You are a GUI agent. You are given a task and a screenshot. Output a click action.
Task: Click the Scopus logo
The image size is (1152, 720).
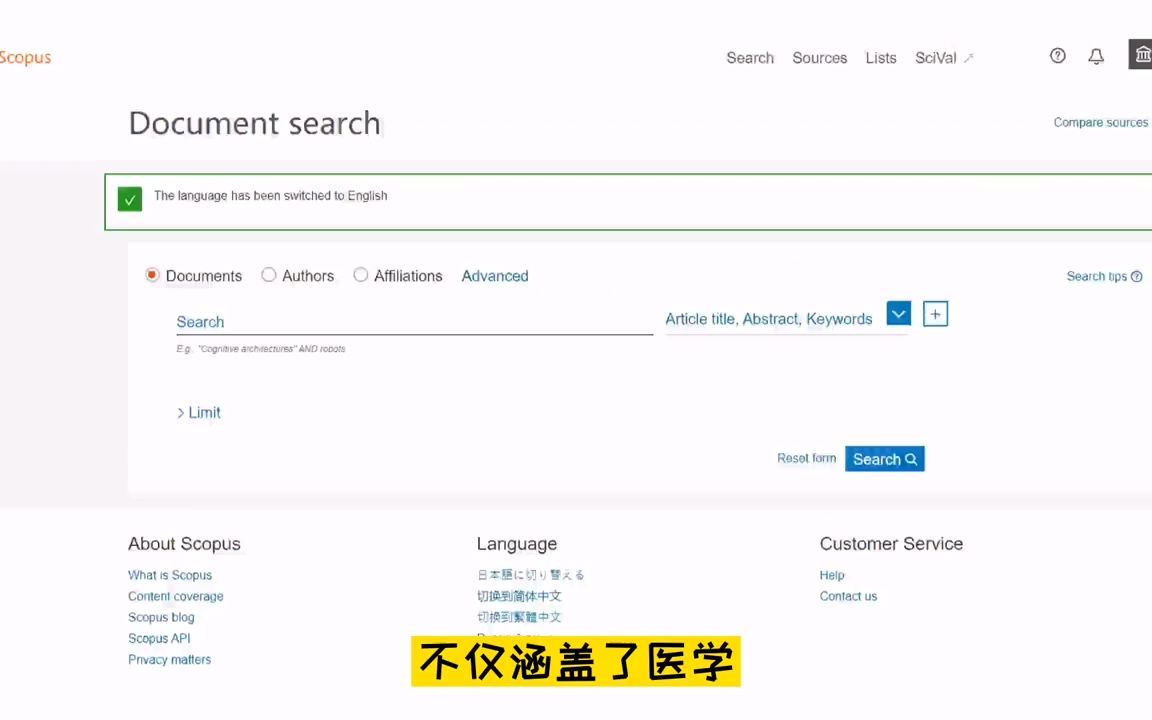(x=26, y=57)
